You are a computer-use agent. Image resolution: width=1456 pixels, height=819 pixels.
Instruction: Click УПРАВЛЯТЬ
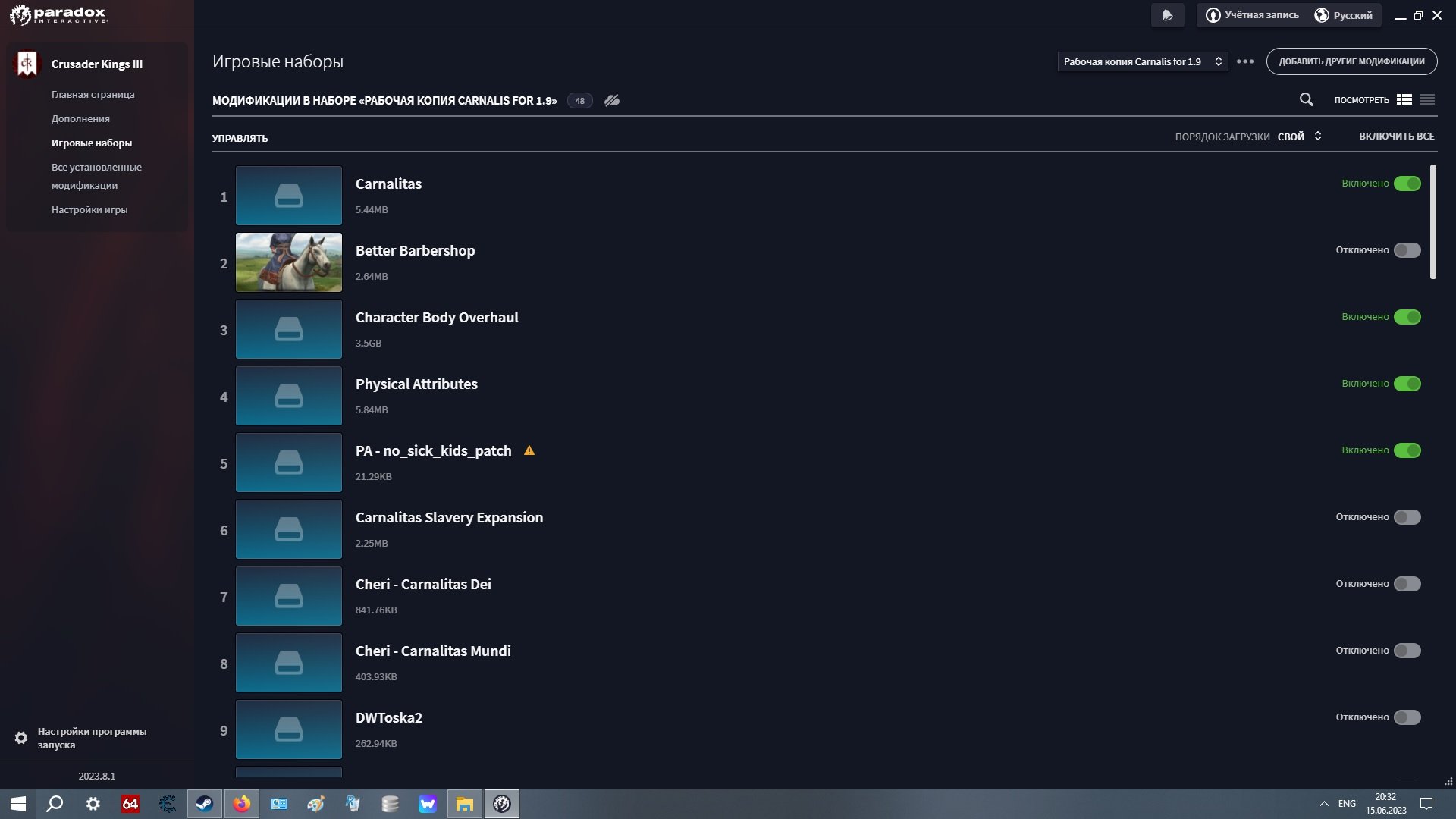pos(240,138)
